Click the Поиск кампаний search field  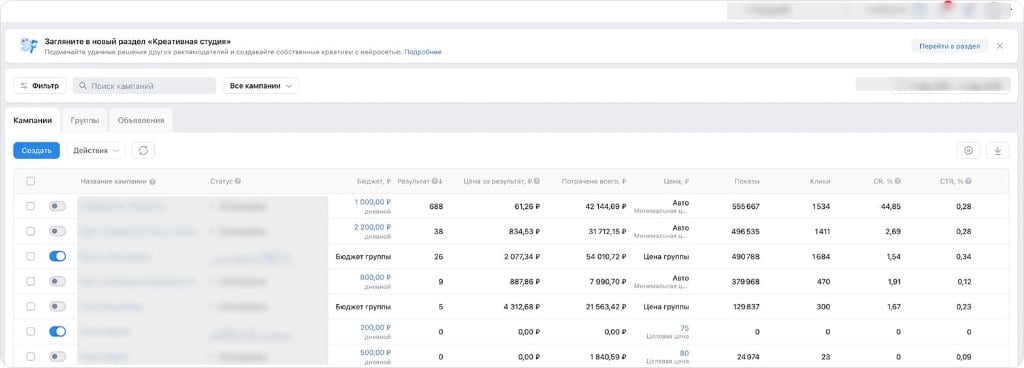point(144,86)
